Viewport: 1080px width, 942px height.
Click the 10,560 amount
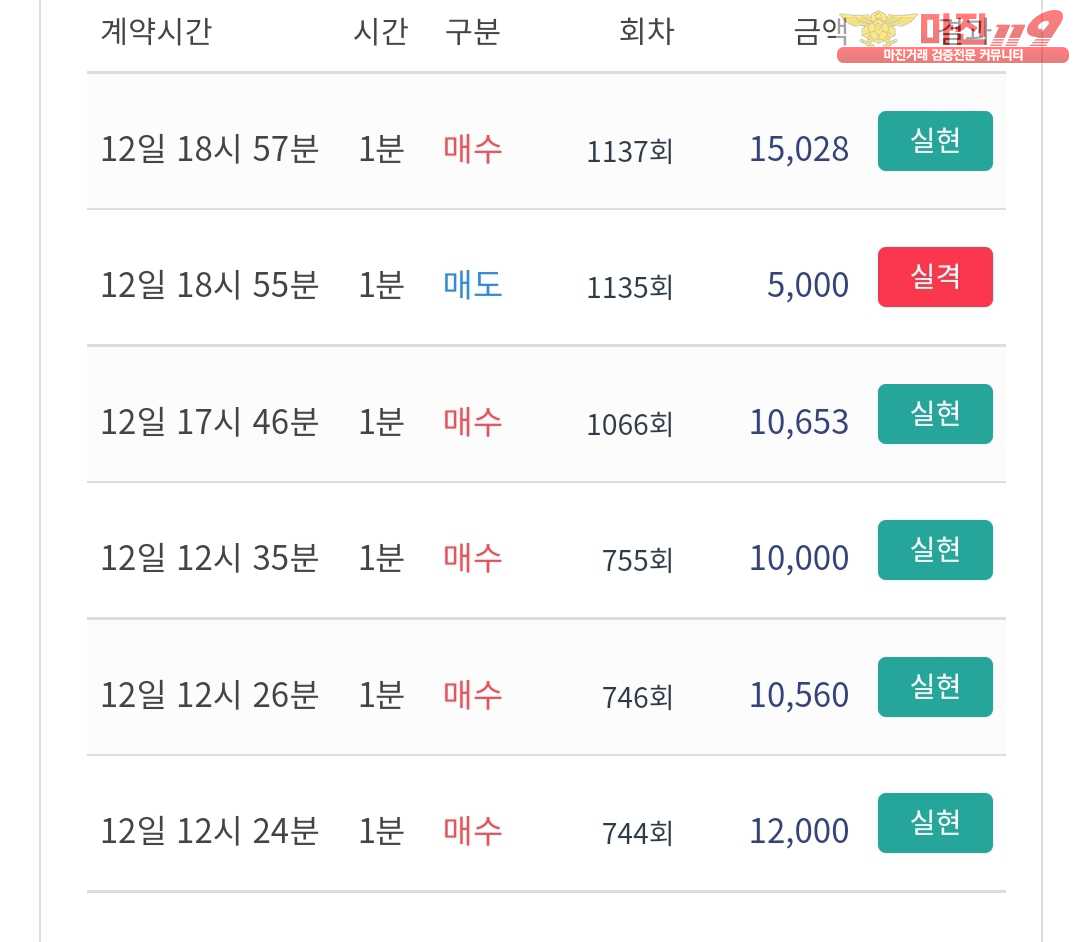point(798,696)
